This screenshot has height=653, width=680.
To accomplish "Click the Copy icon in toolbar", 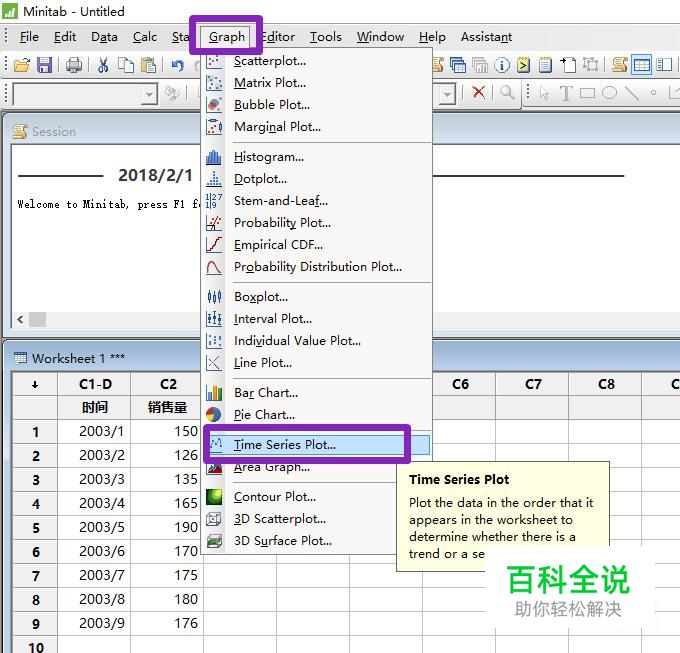I will pyautogui.click(x=126, y=65).
